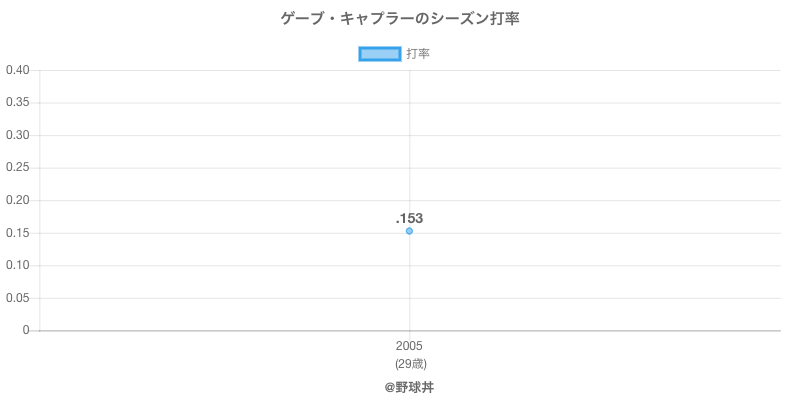Click the 0.40 y-axis label

(x=17, y=70)
